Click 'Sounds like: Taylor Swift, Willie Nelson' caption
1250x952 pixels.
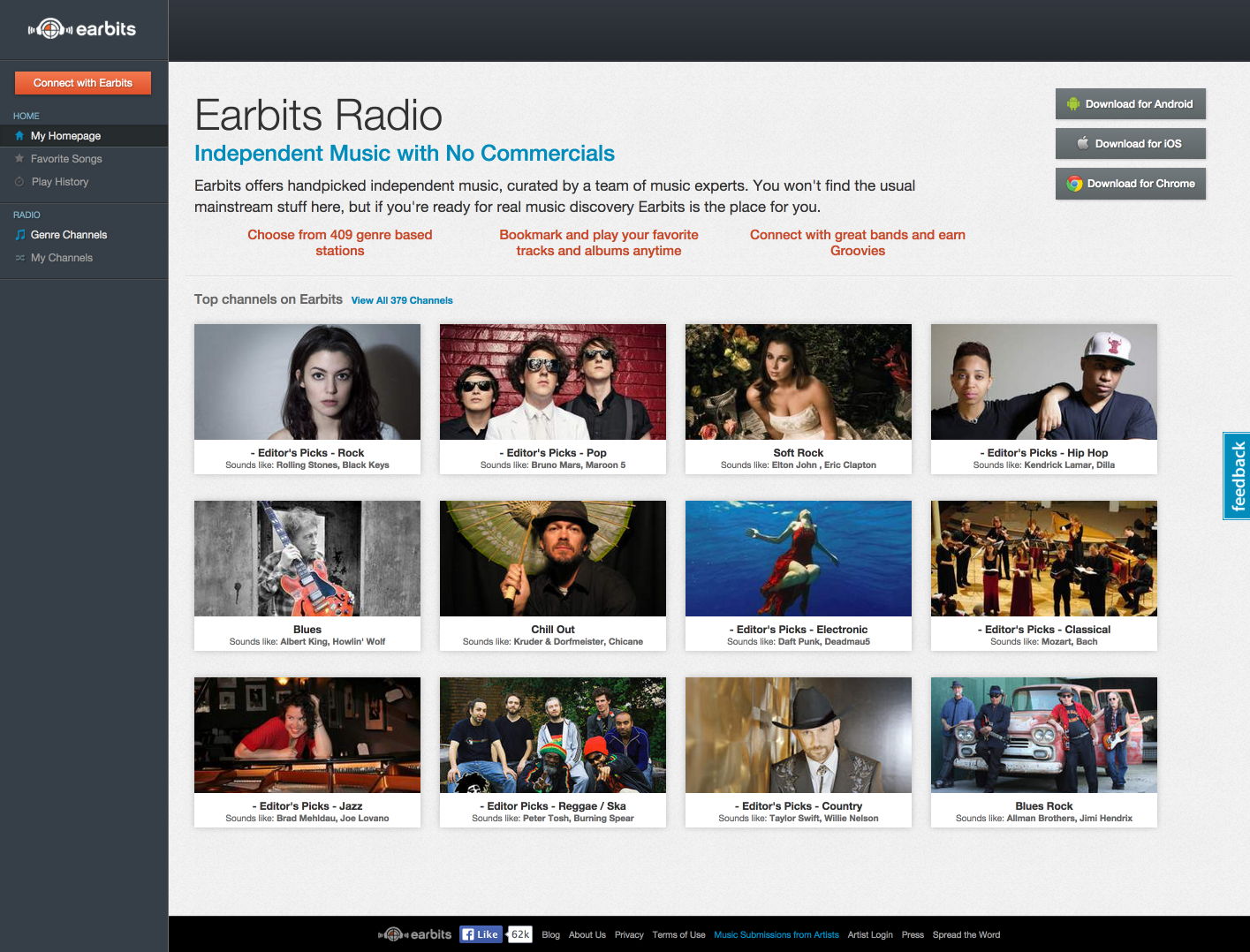click(x=799, y=819)
